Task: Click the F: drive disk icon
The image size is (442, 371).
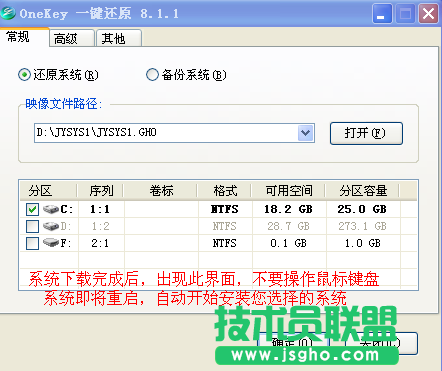Action: (x=51, y=243)
